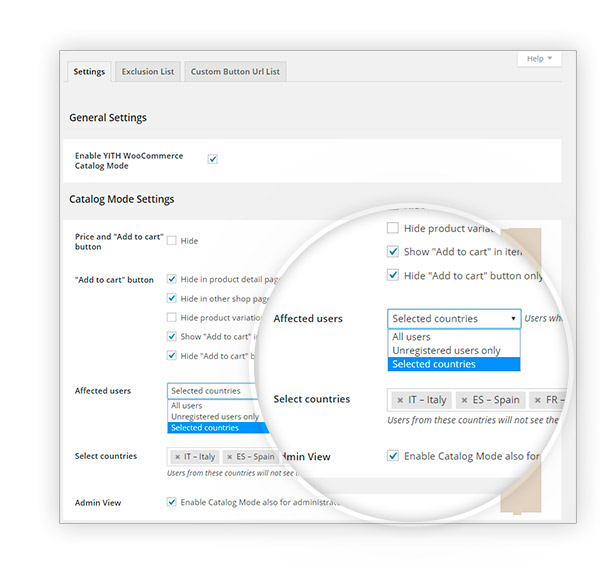This screenshot has height=567, width=600.
Task: Expand the Help dropdown
Action: pos(539,59)
